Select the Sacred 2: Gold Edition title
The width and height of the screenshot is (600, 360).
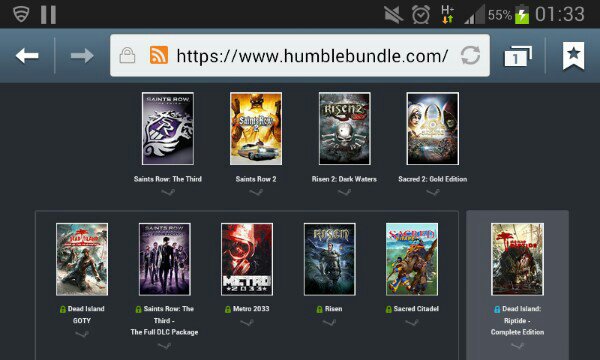(432, 179)
